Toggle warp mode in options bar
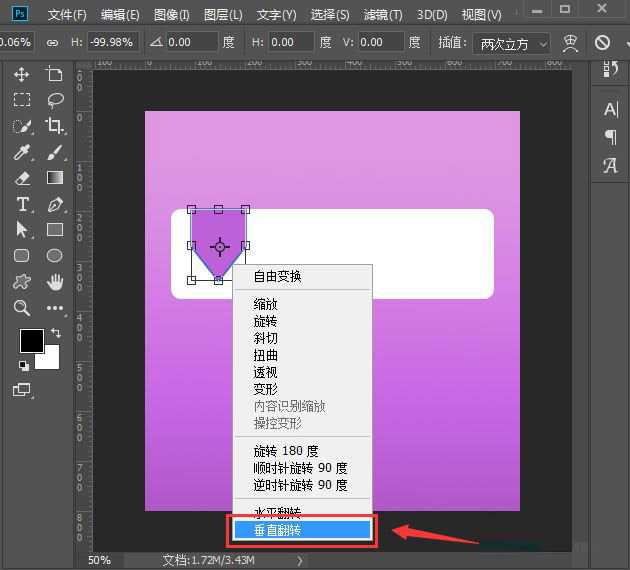Viewport: 630px width, 570px height. coord(571,43)
